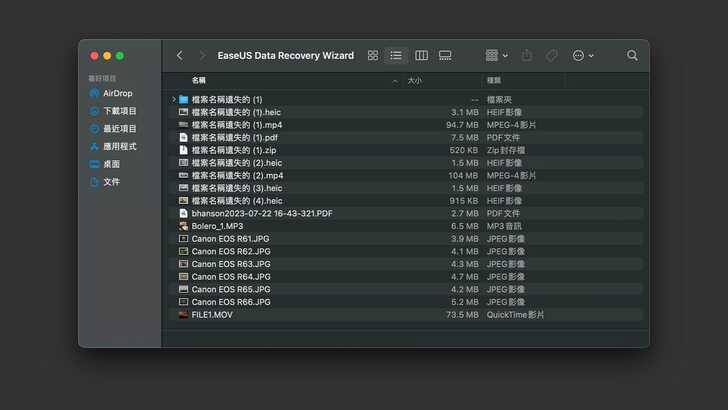Select the Bolero_1.MP3 file
The height and width of the screenshot is (410, 728).
pos(217,226)
